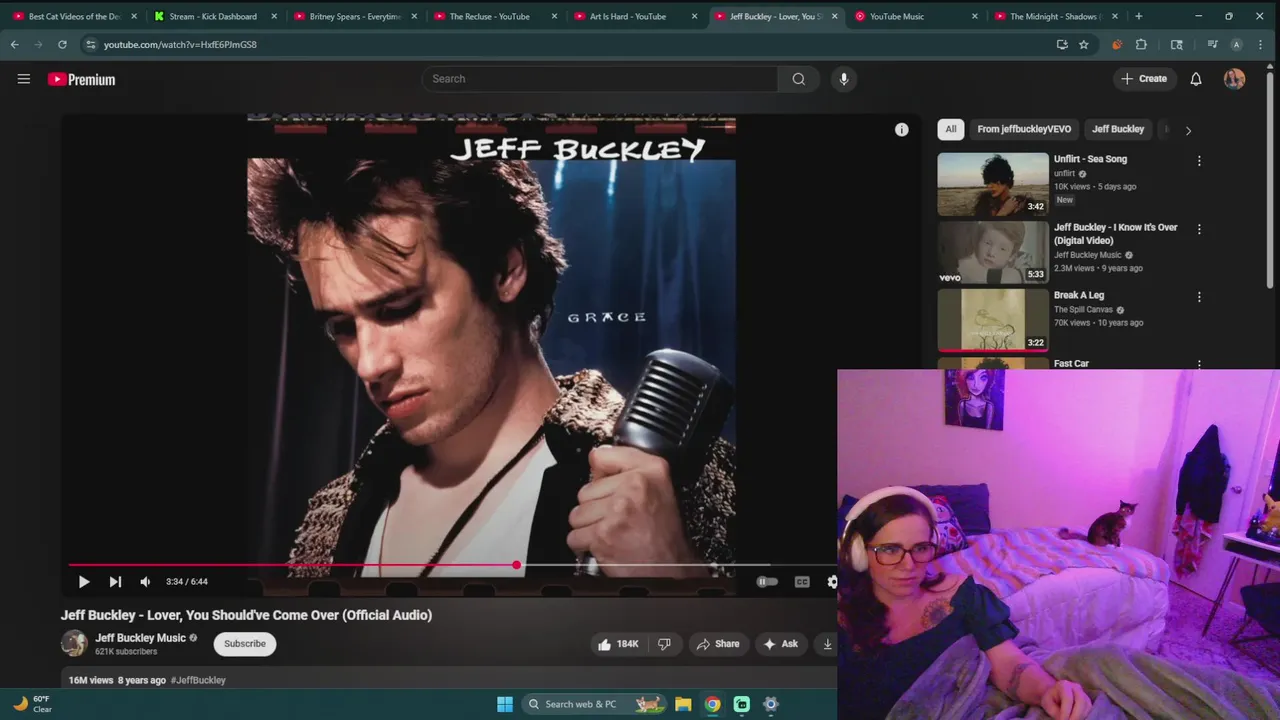The width and height of the screenshot is (1280, 720).
Task: Reload the current page
Action: coord(62,45)
